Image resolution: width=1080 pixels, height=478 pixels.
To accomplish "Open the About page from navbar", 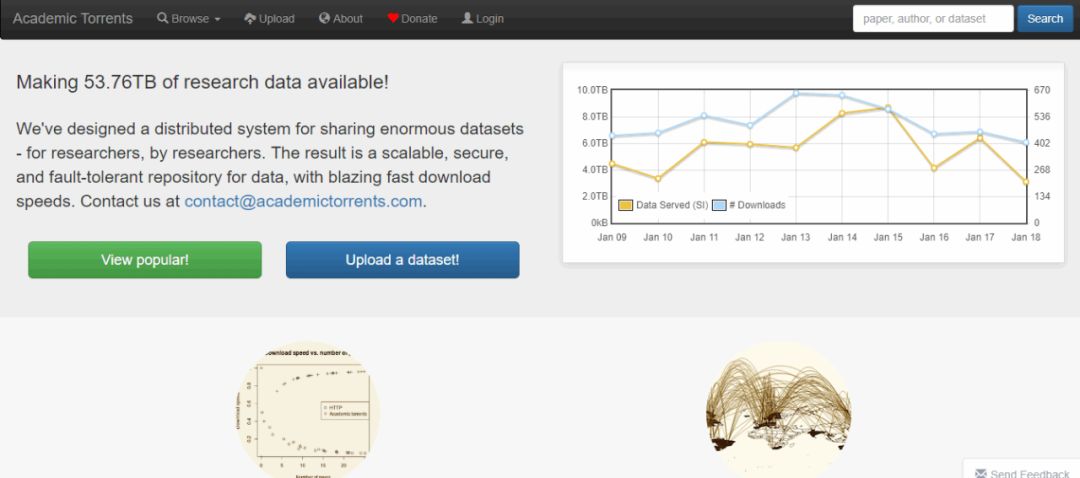I will [x=348, y=19].
